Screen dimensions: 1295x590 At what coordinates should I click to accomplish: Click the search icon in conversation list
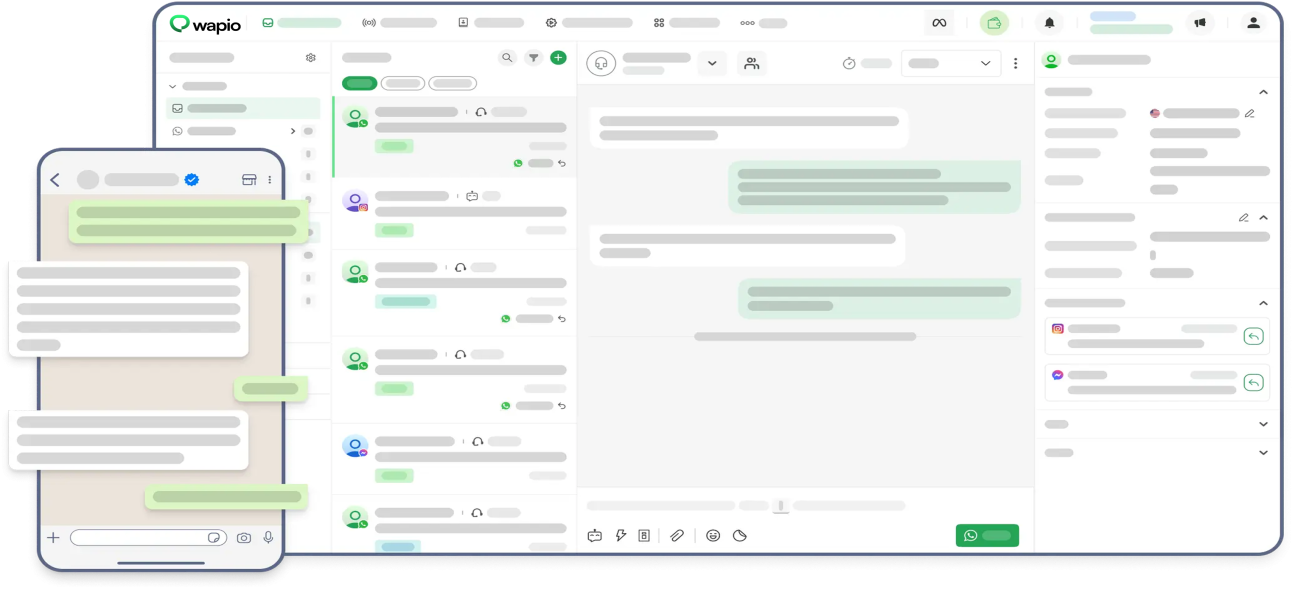click(507, 58)
